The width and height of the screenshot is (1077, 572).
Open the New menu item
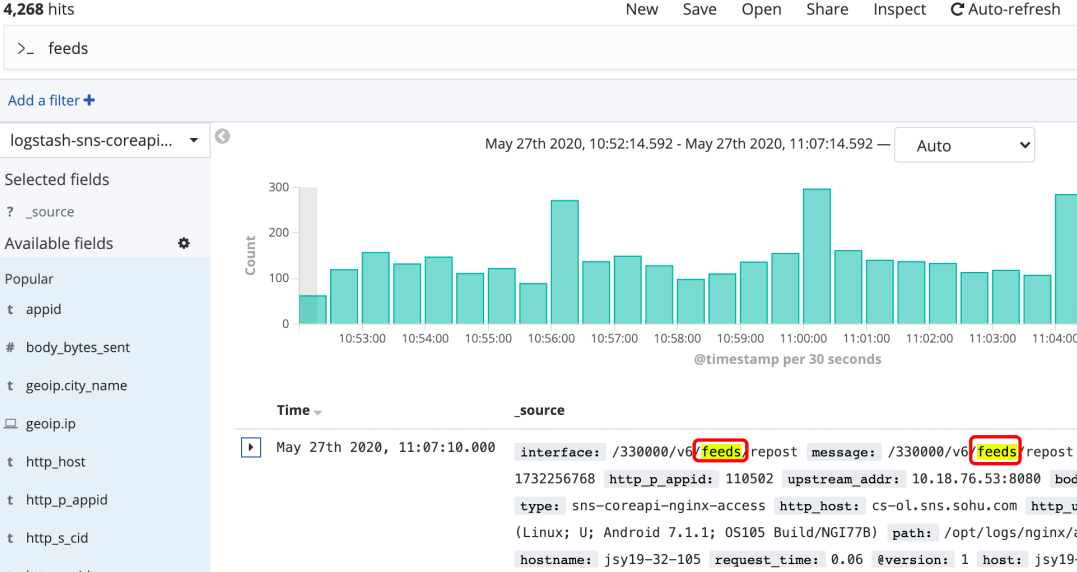point(642,10)
